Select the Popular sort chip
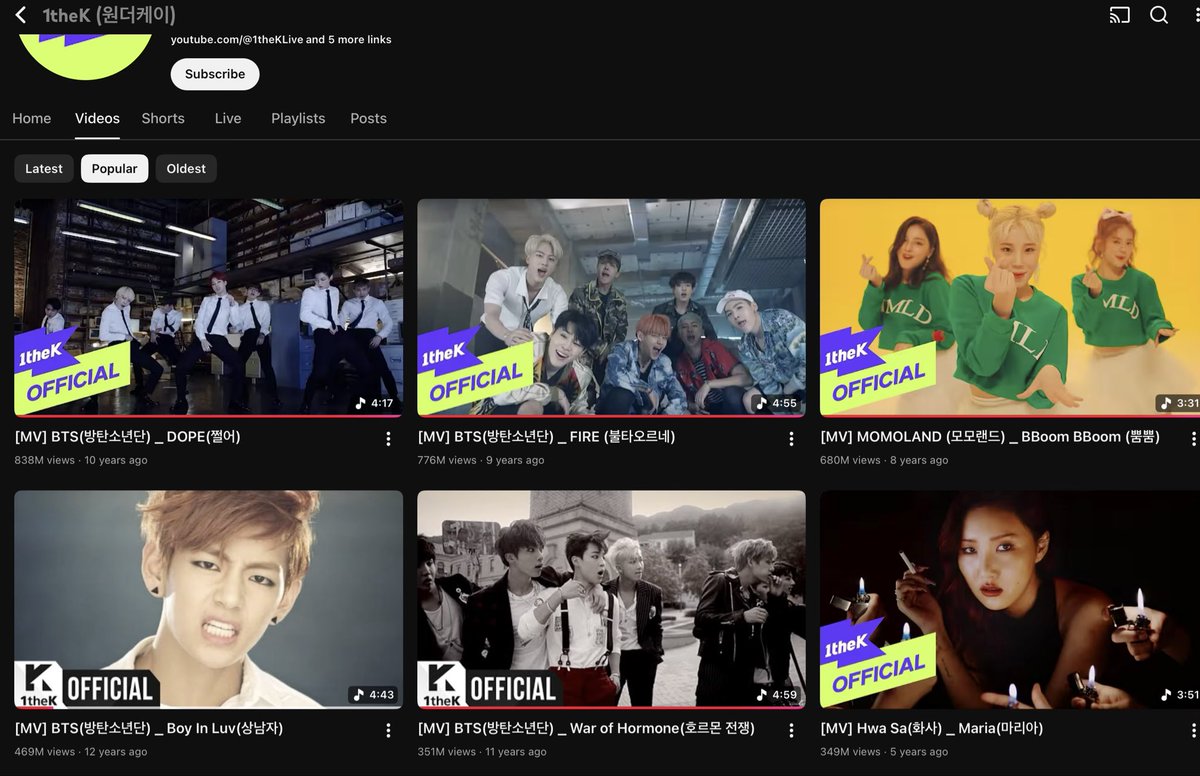Viewport: 1200px width, 776px height. click(115, 168)
